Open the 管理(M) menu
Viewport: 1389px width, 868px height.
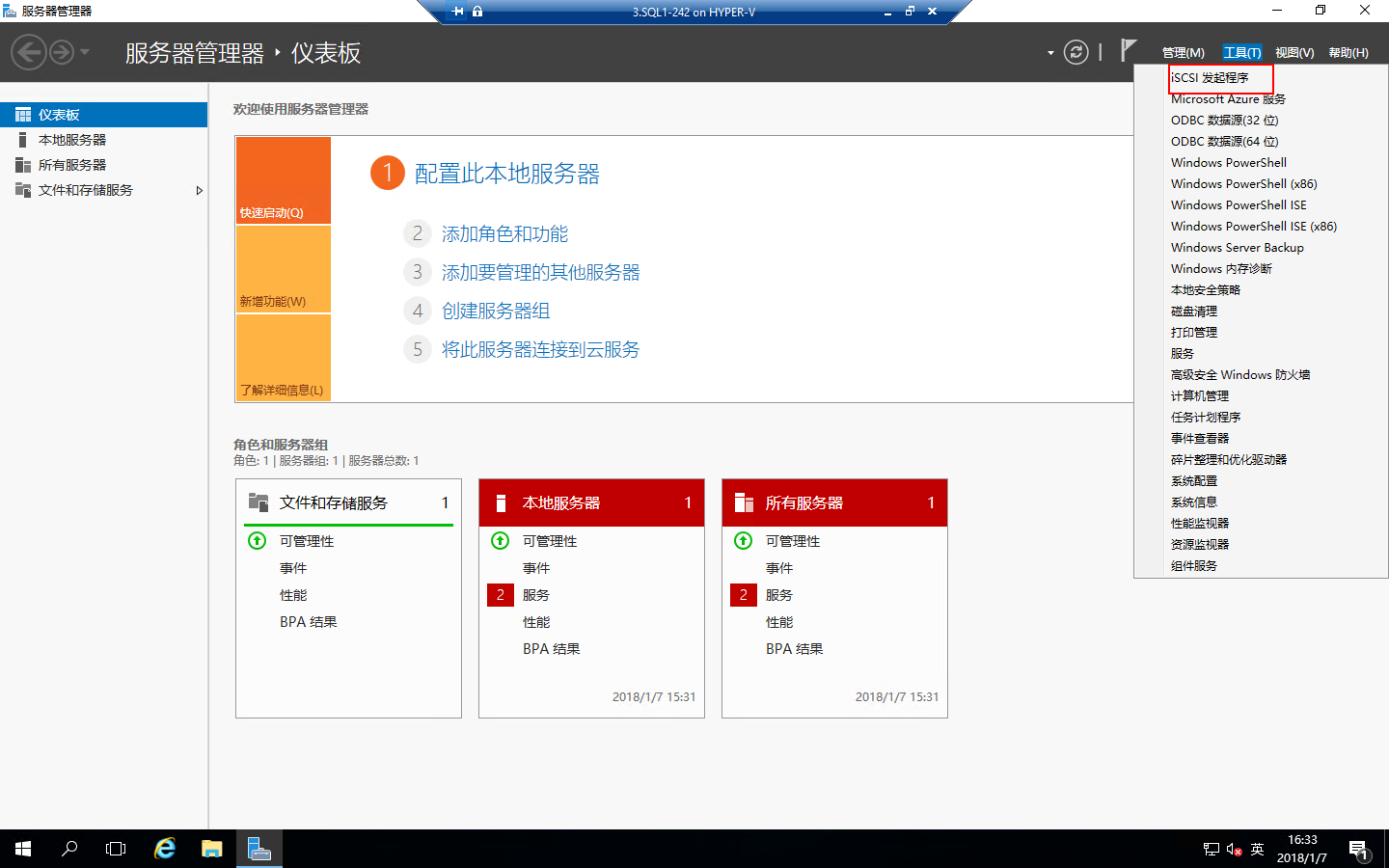click(x=1183, y=53)
